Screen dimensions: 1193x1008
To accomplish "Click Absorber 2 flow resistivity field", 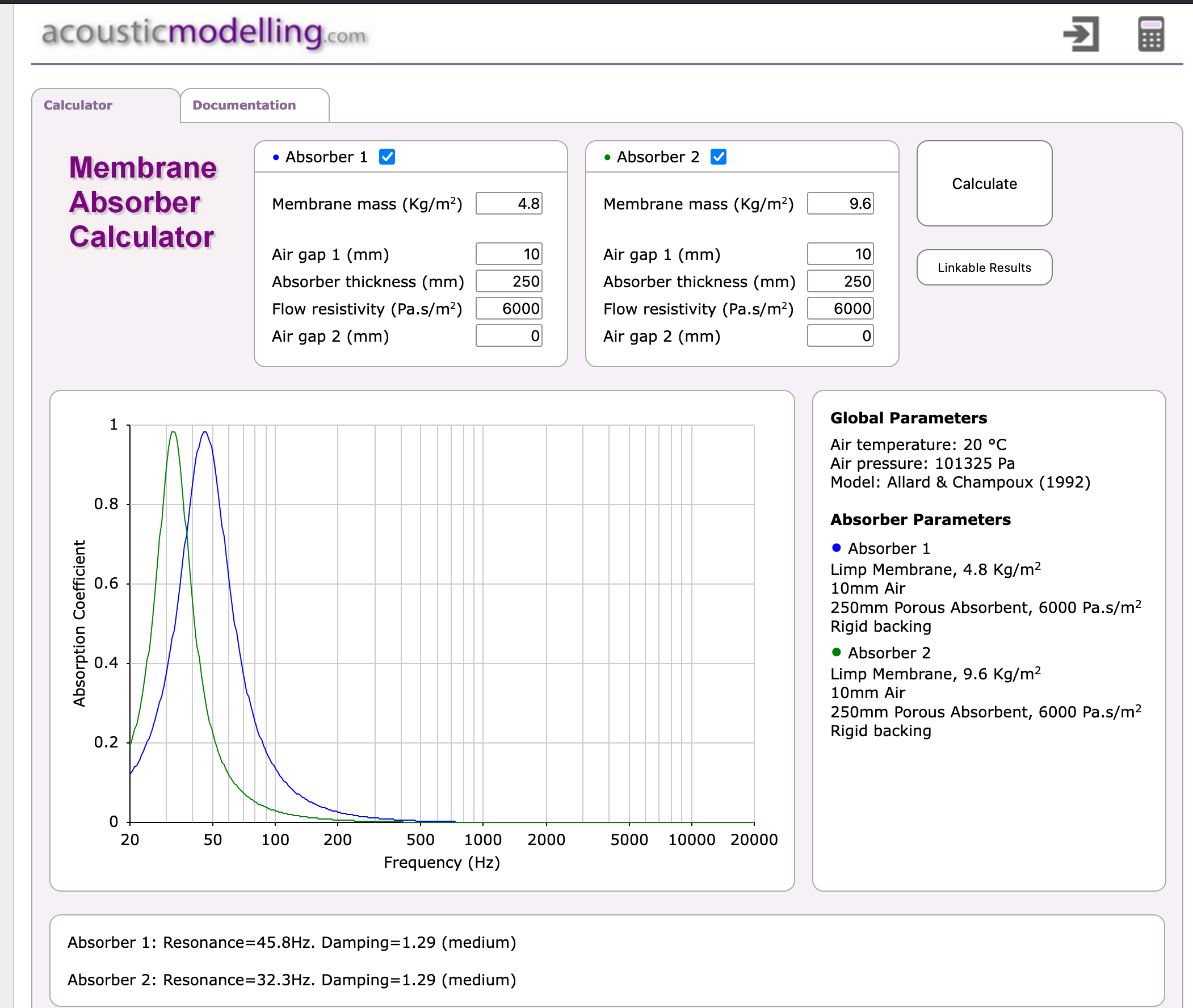I will click(x=840, y=309).
